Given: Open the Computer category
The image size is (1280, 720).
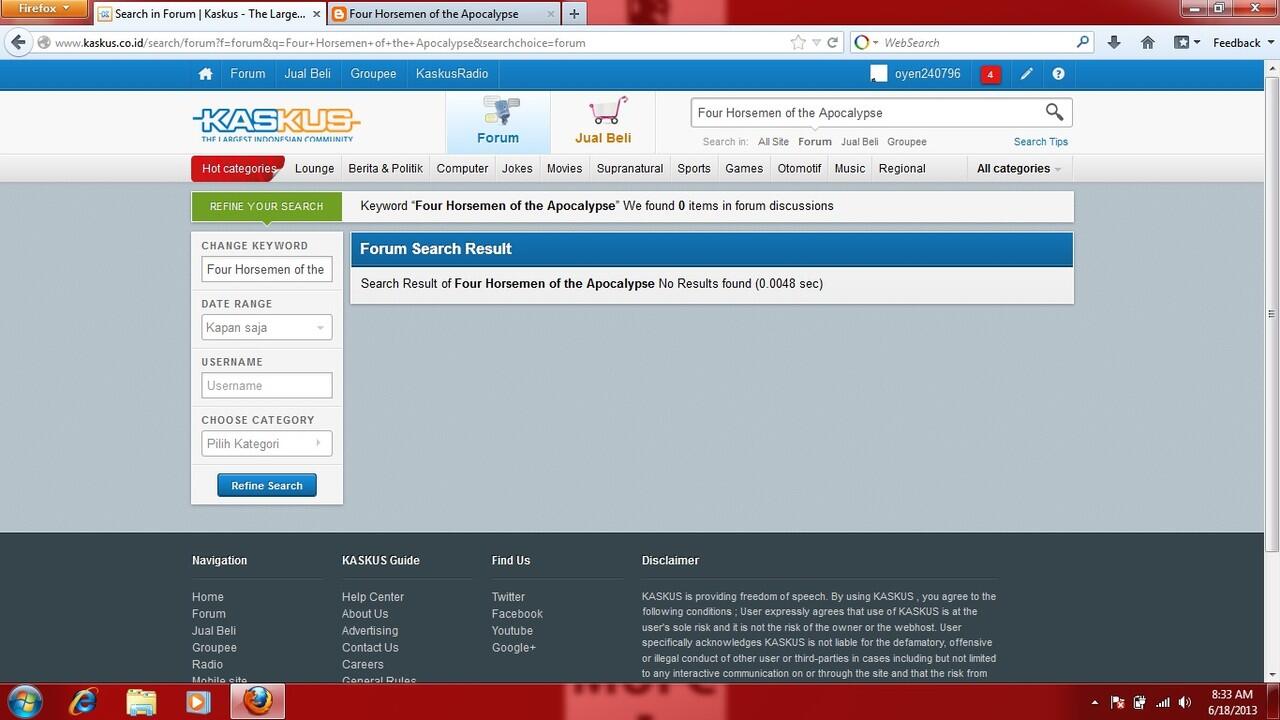Looking at the screenshot, I should [463, 169].
